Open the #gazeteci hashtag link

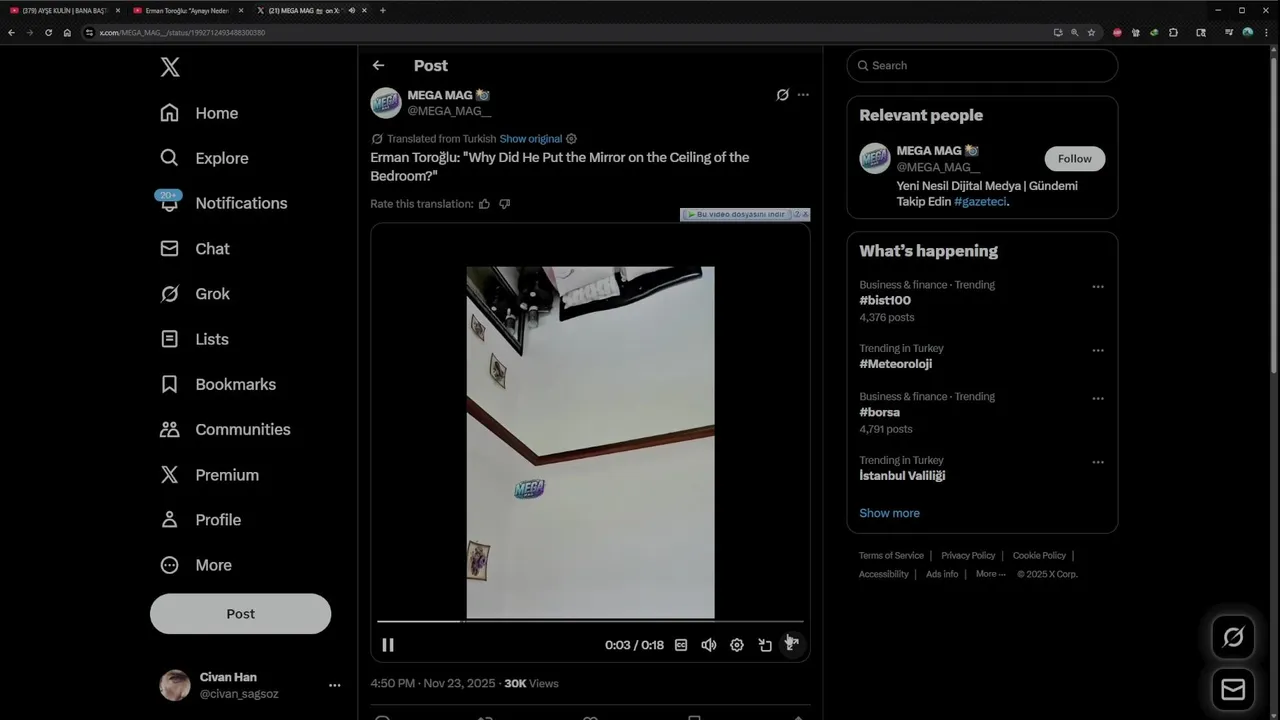[980, 202]
